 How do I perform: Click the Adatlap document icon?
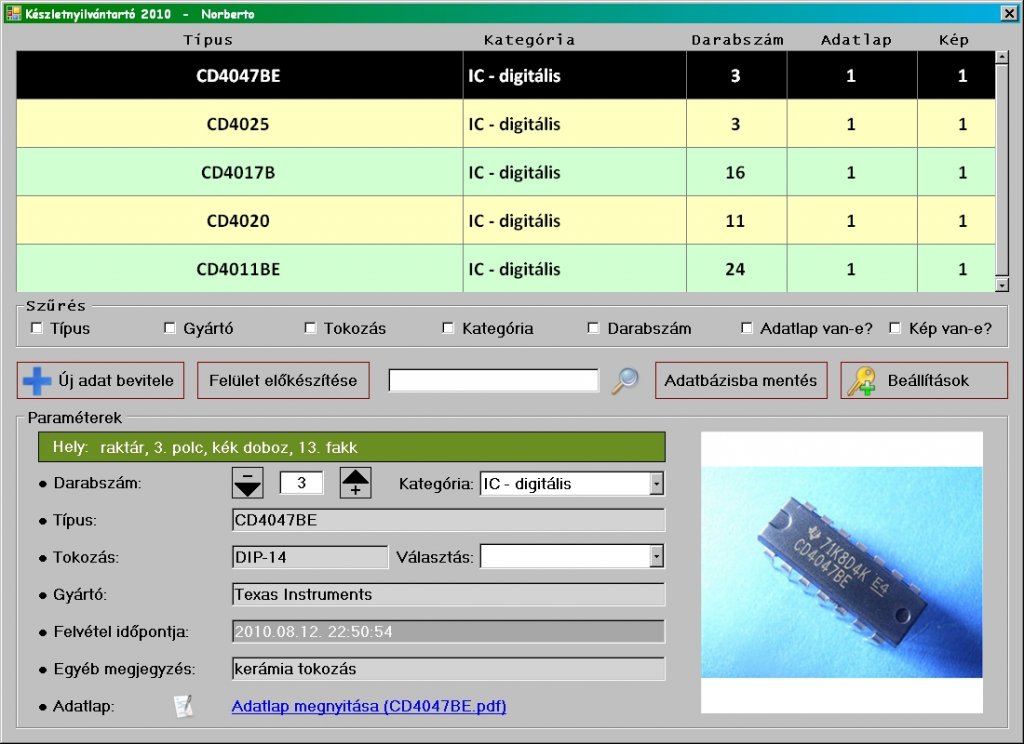pyautogui.click(x=184, y=706)
